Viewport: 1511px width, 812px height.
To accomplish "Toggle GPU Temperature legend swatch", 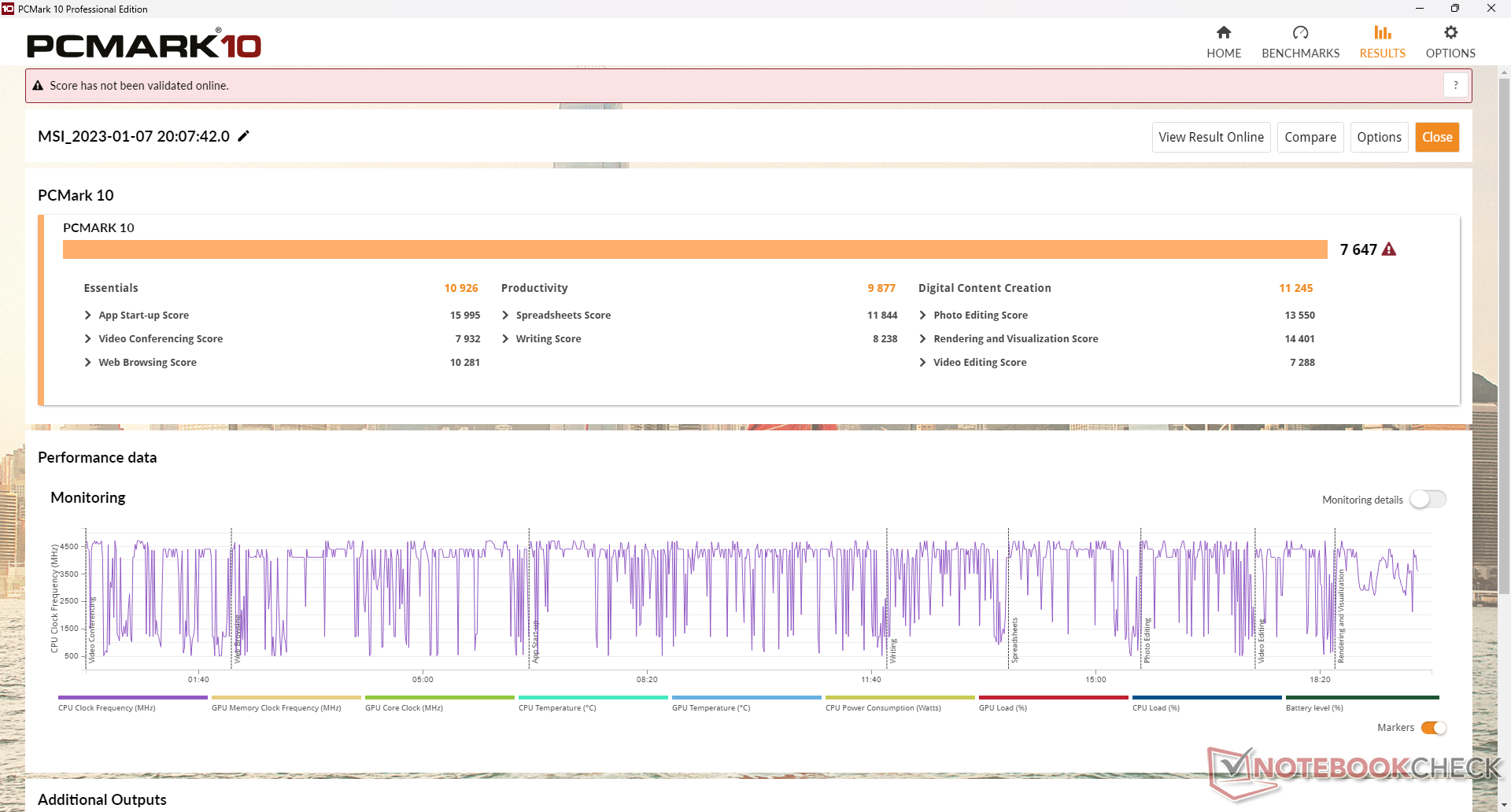I will click(747, 697).
